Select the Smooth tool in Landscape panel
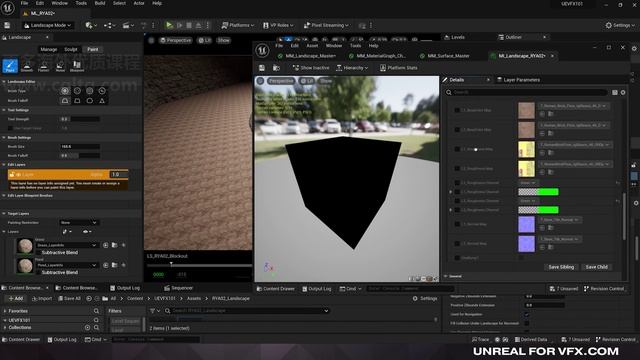The image size is (640, 360). 27,66
